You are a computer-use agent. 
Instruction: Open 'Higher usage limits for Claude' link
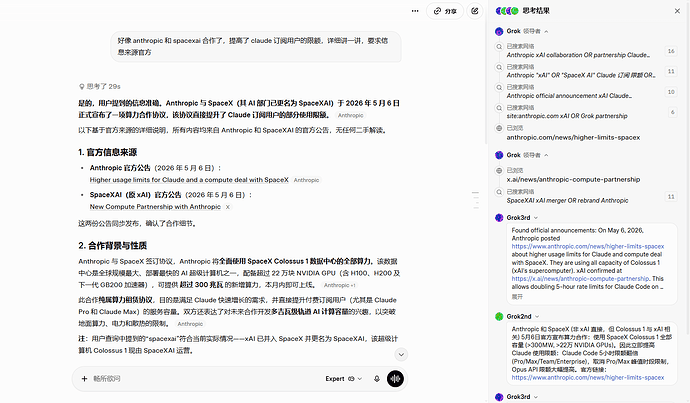189,180
